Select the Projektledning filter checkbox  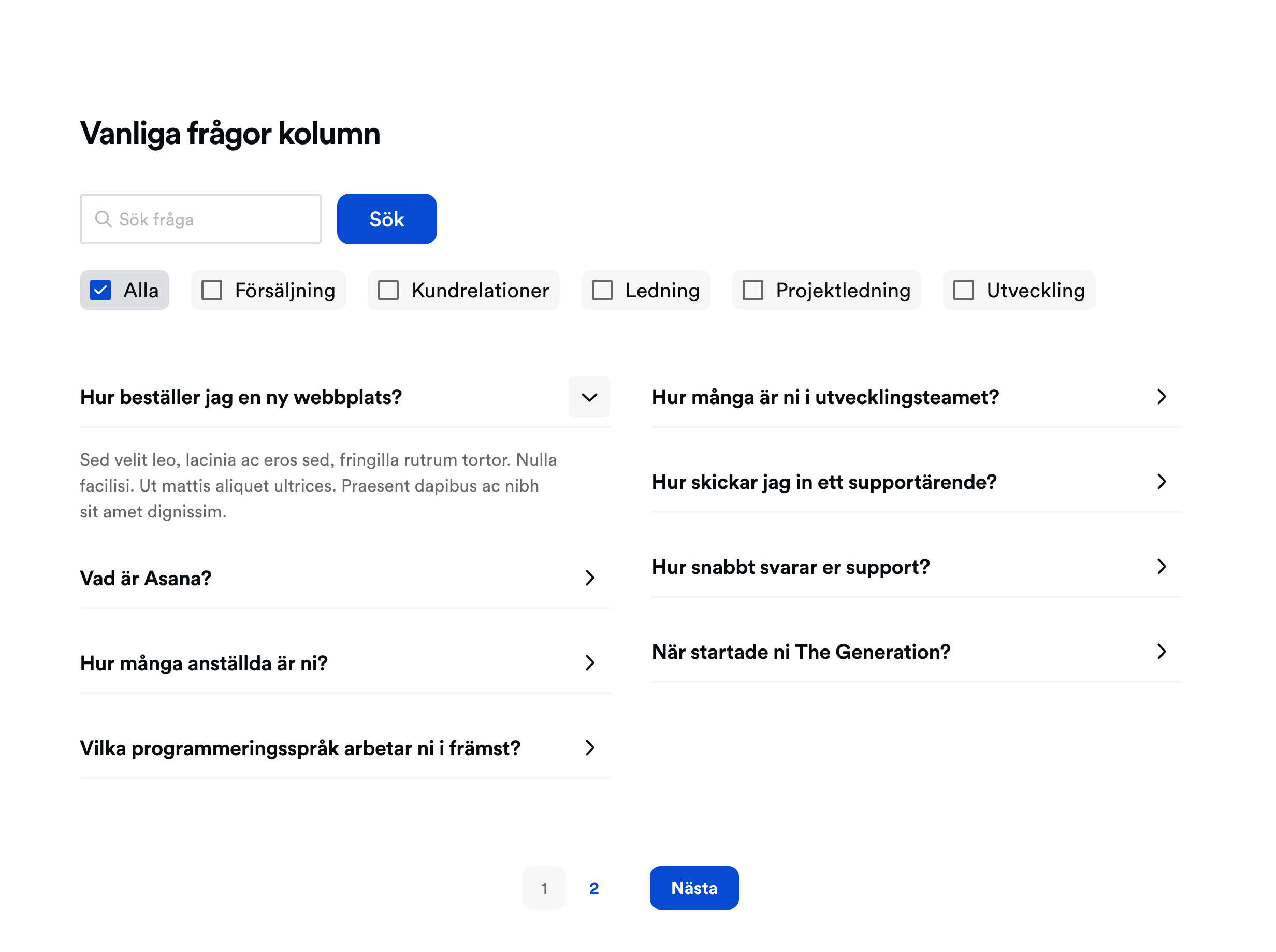click(752, 291)
